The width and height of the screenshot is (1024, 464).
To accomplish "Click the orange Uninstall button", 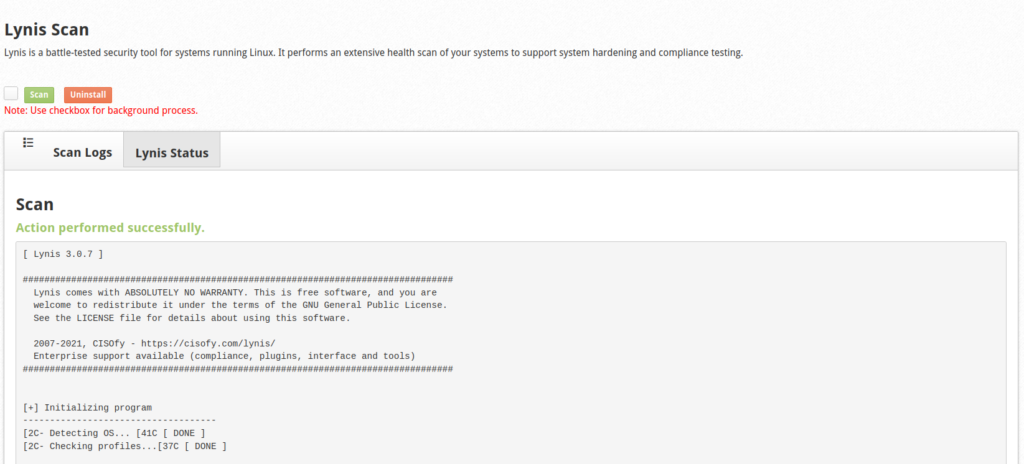I will tap(88, 95).
